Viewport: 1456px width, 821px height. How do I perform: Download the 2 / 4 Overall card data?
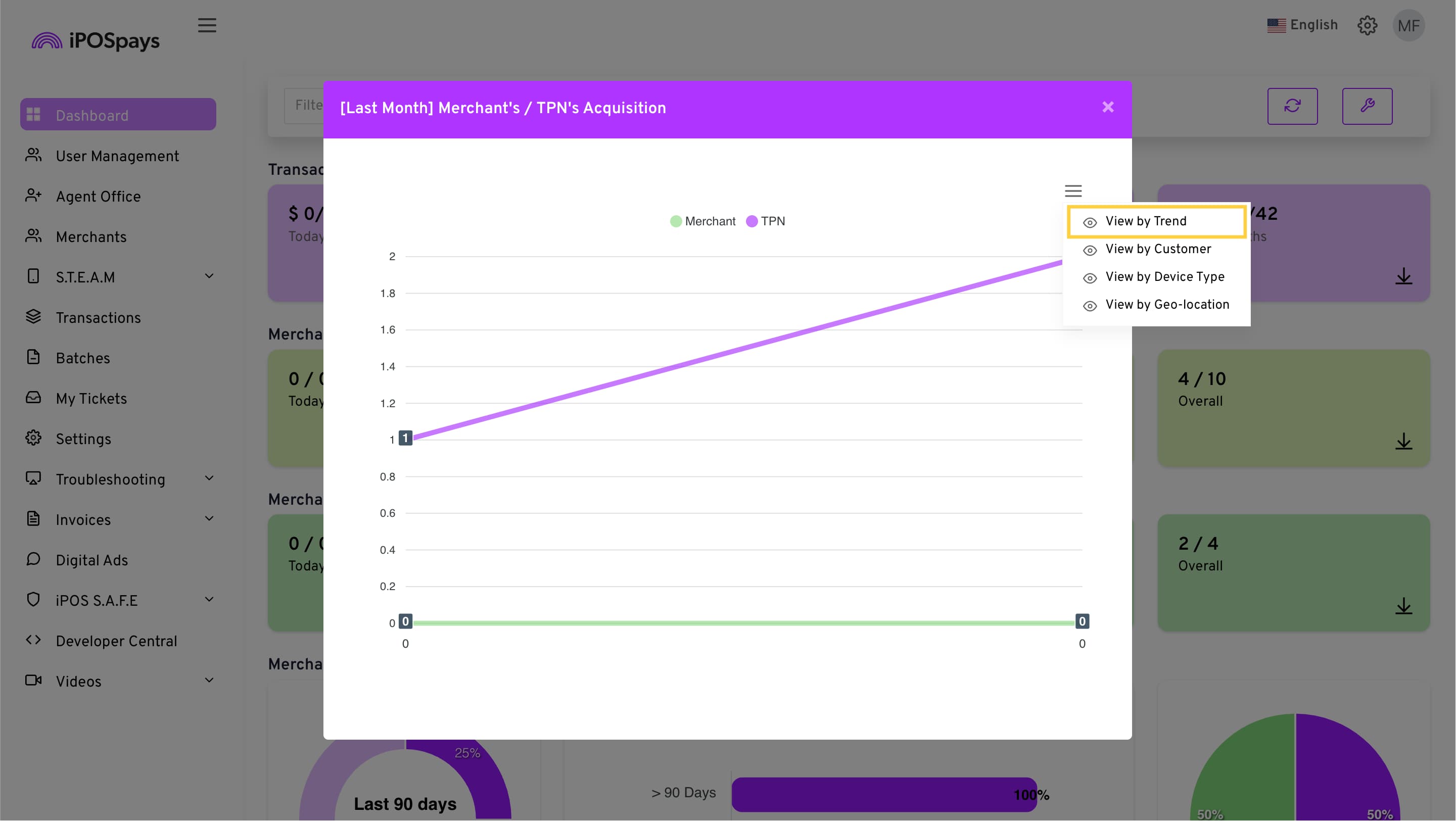pyautogui.click(x=1404, y=607)
